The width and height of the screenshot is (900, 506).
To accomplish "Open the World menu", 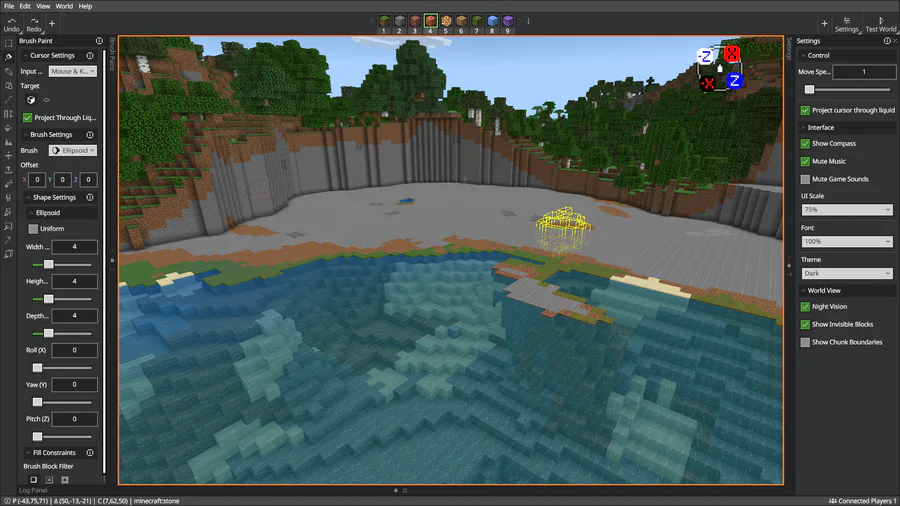I will 64,6.
